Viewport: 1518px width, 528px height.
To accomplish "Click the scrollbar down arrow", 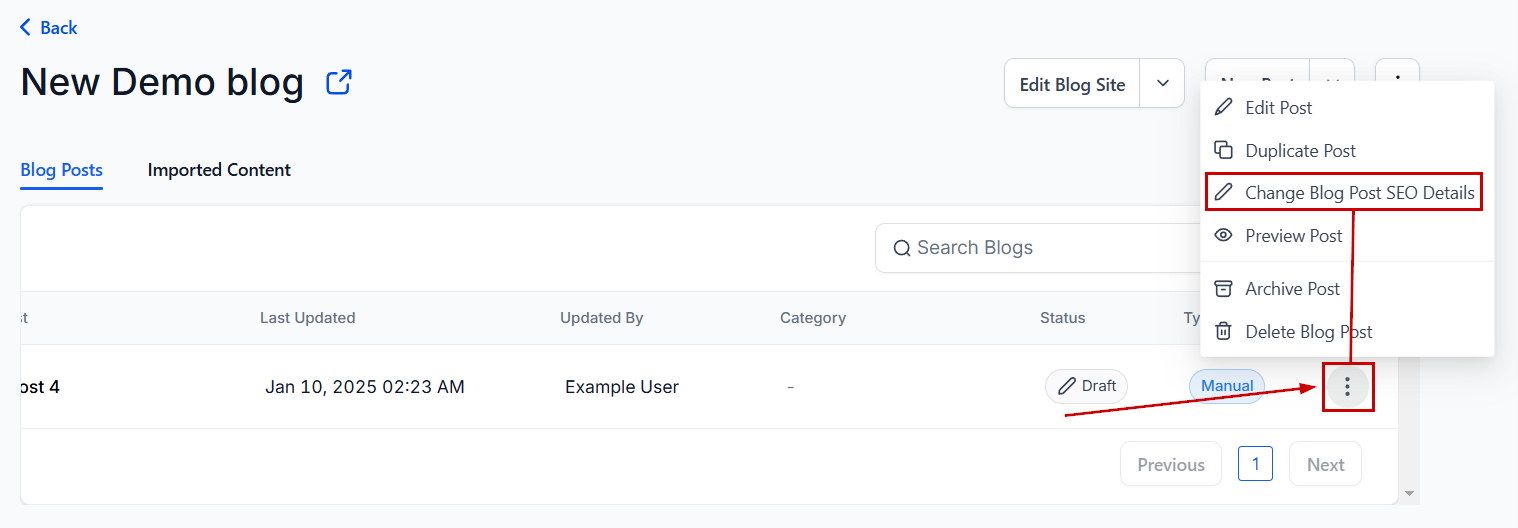I will click(x=1409, y=494).
